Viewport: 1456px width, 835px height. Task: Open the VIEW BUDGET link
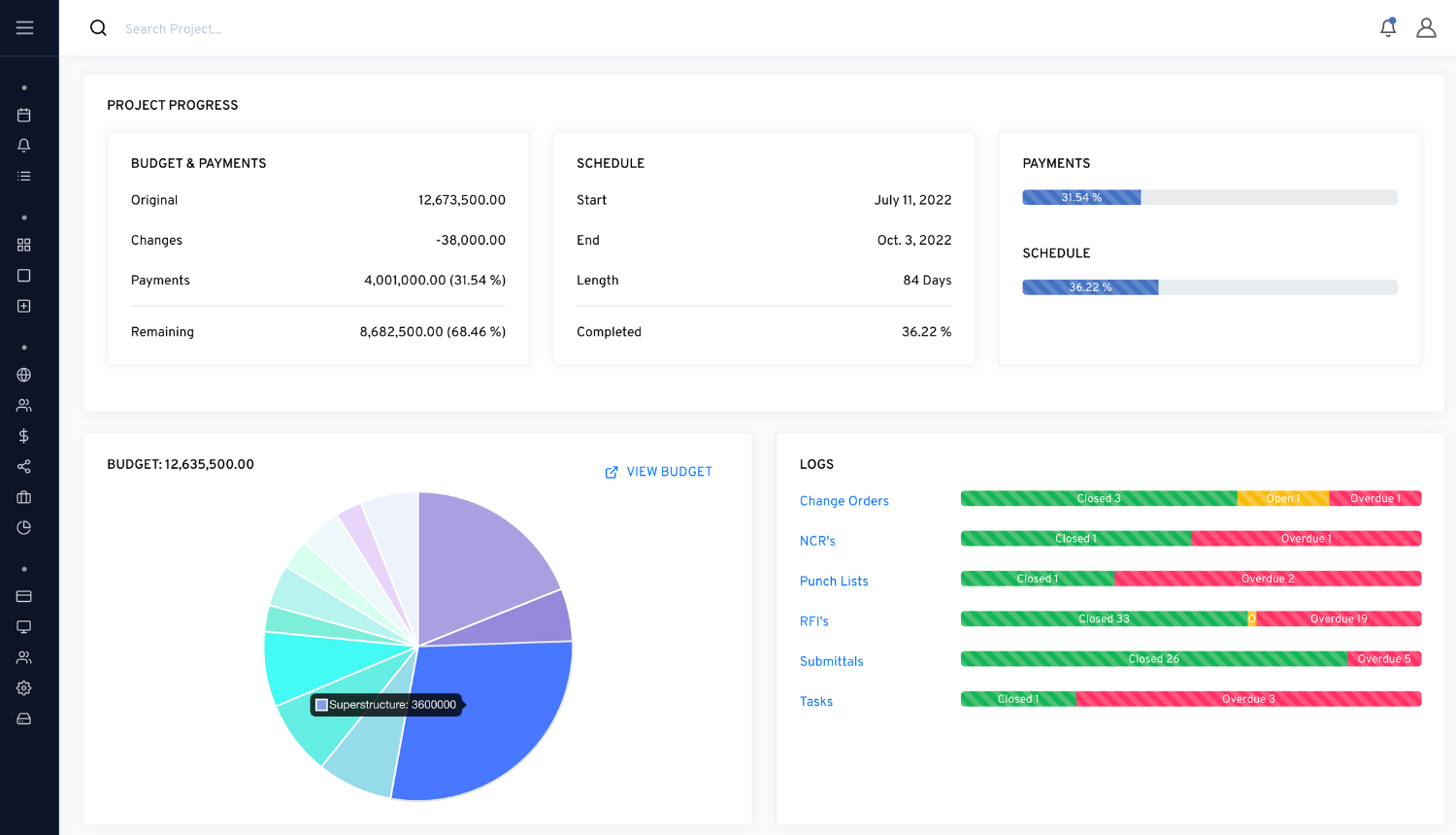tap(659, 472)
